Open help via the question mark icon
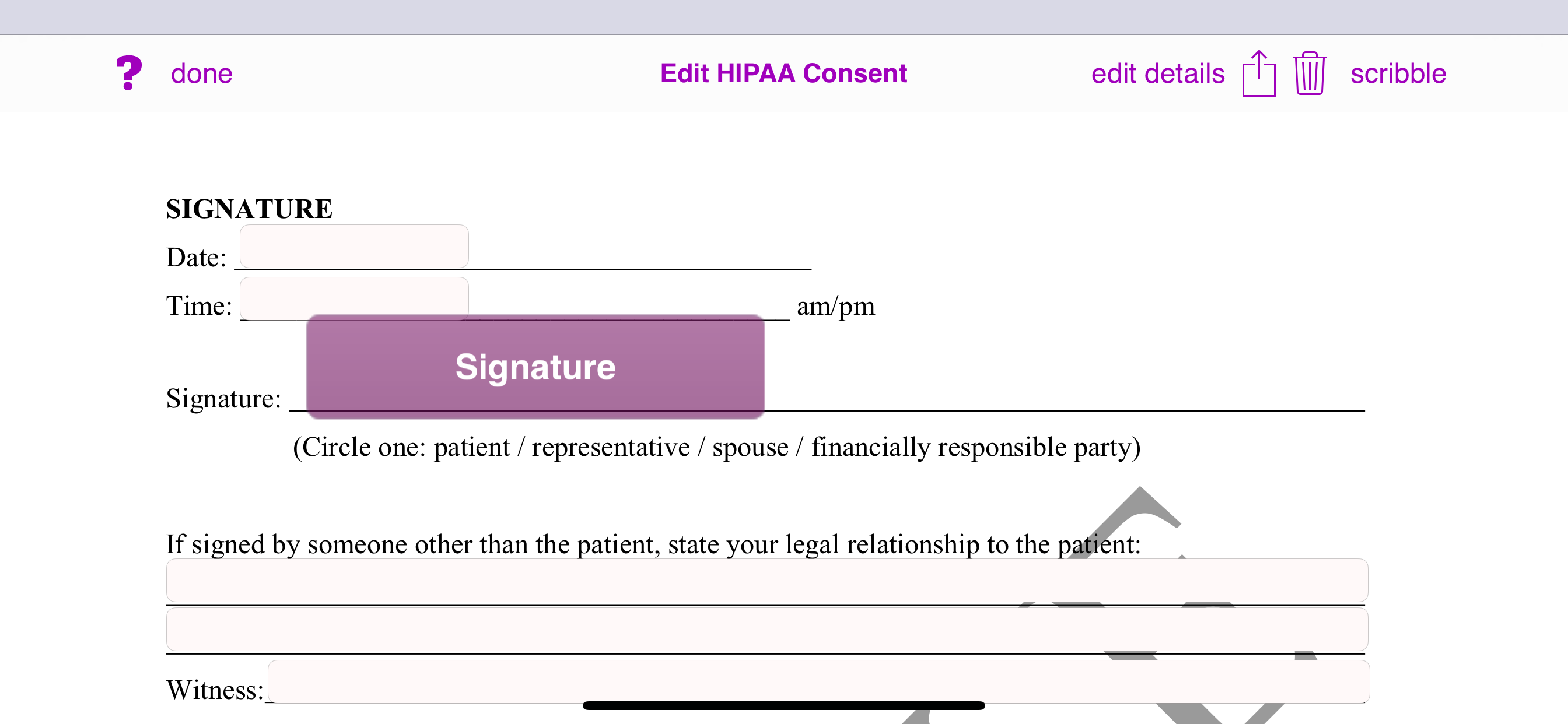Viewport: 1568px width, 724px height. pyautogui.click(x=128, y=73)
